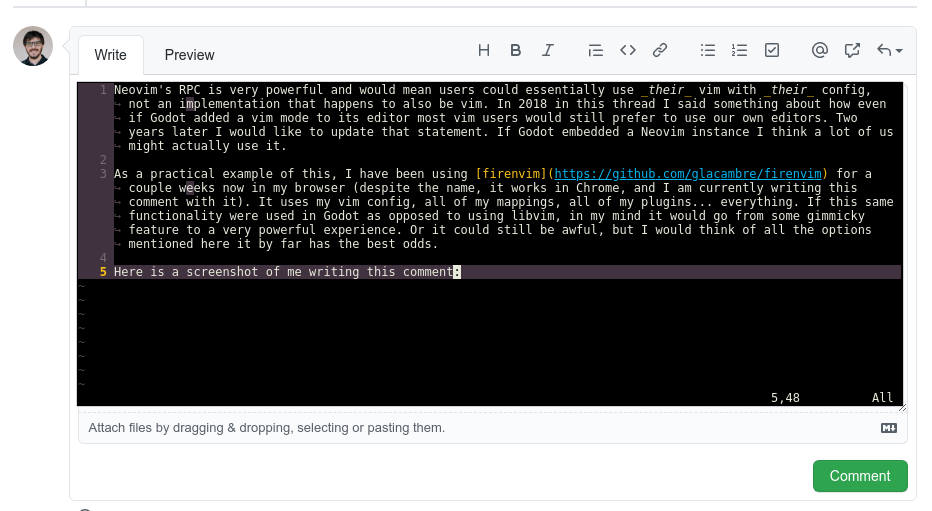Click current line number 5 in gutter
Image resolution: width=932 pixels, height=511 pixels.
103,272
